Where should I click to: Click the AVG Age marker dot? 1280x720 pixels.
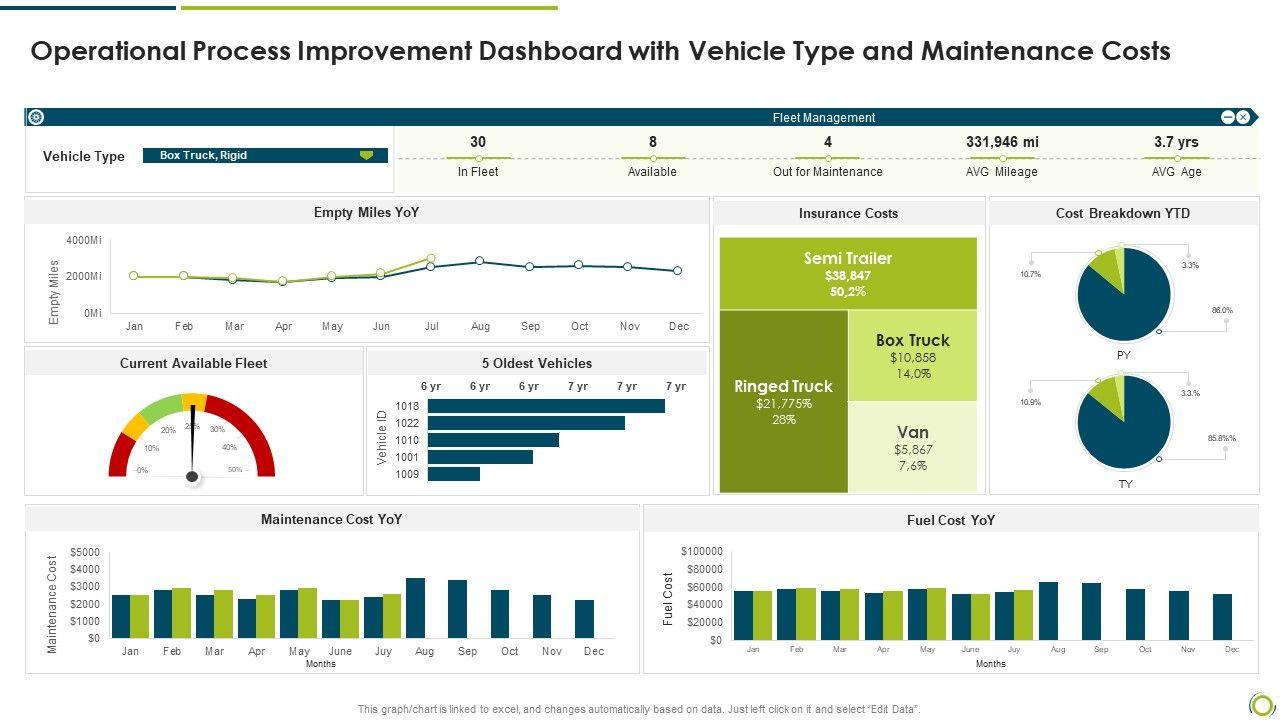coord(1177,158)
